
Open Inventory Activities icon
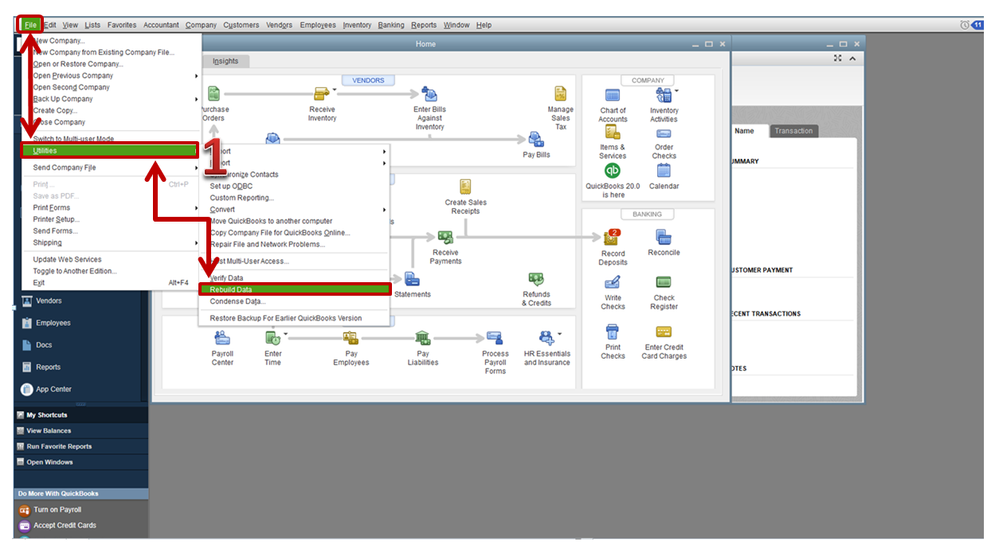664,96
